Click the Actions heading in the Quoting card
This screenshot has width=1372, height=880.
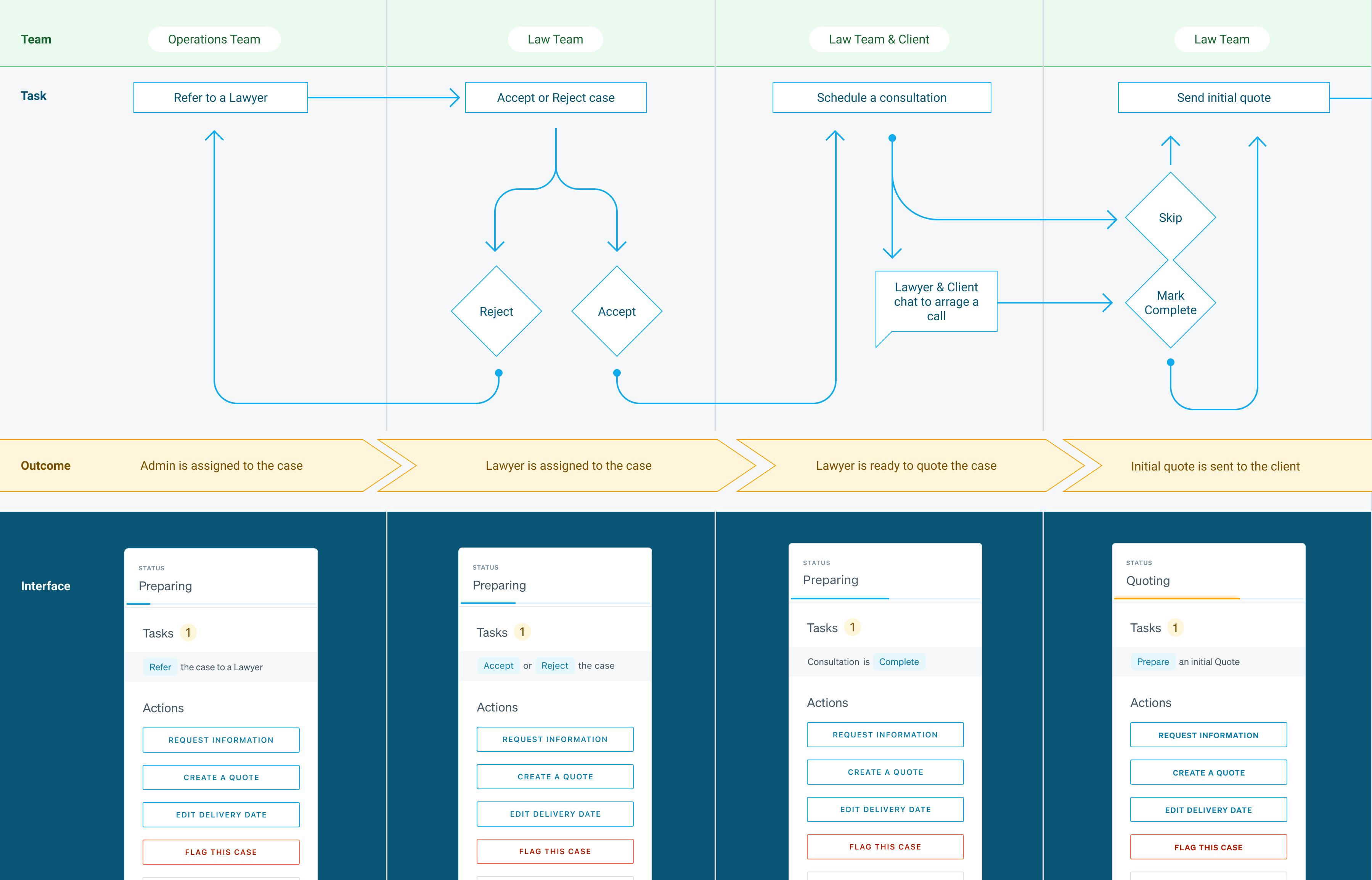click(1150, 703)
